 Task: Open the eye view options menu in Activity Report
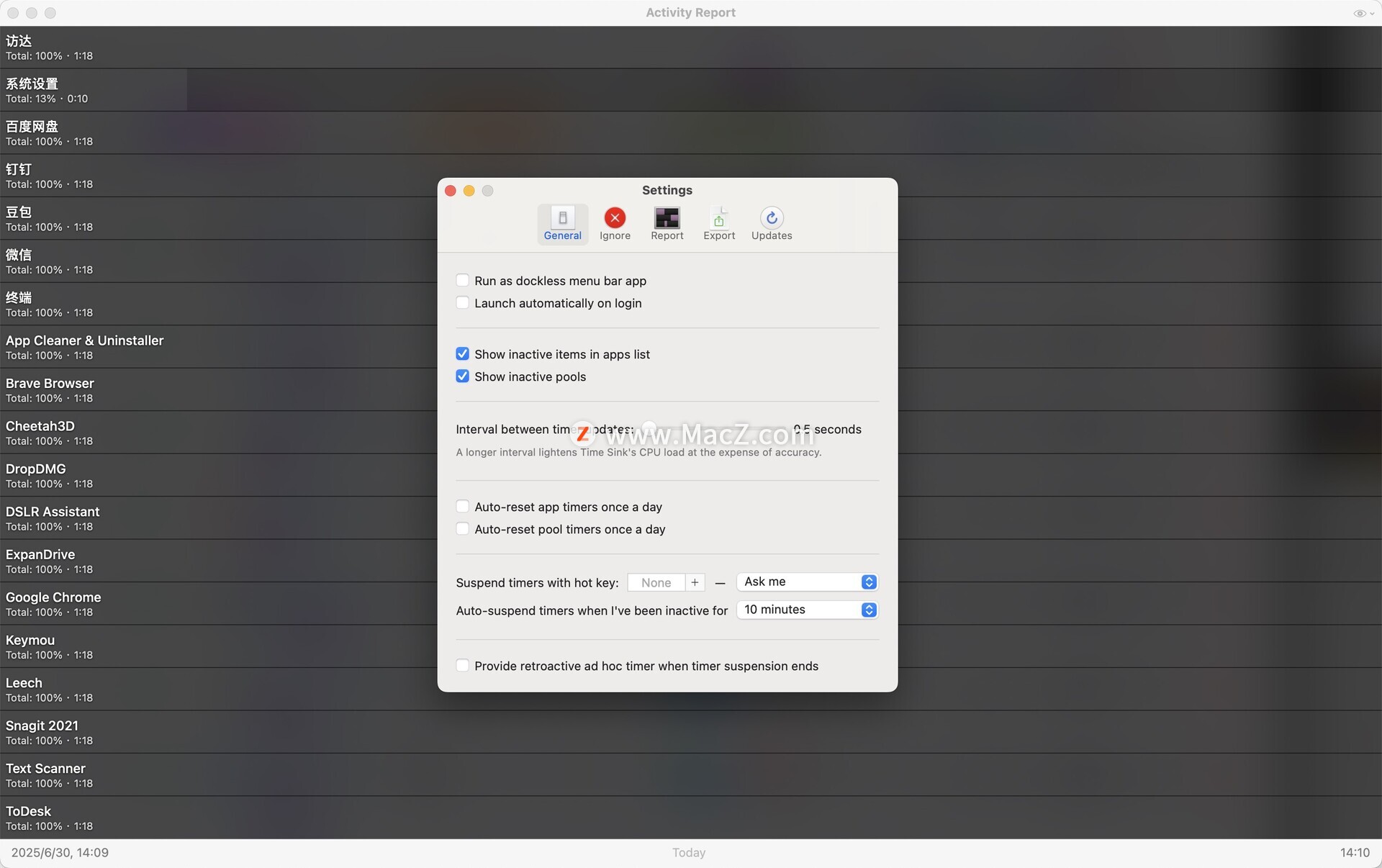click(1363, 13)
